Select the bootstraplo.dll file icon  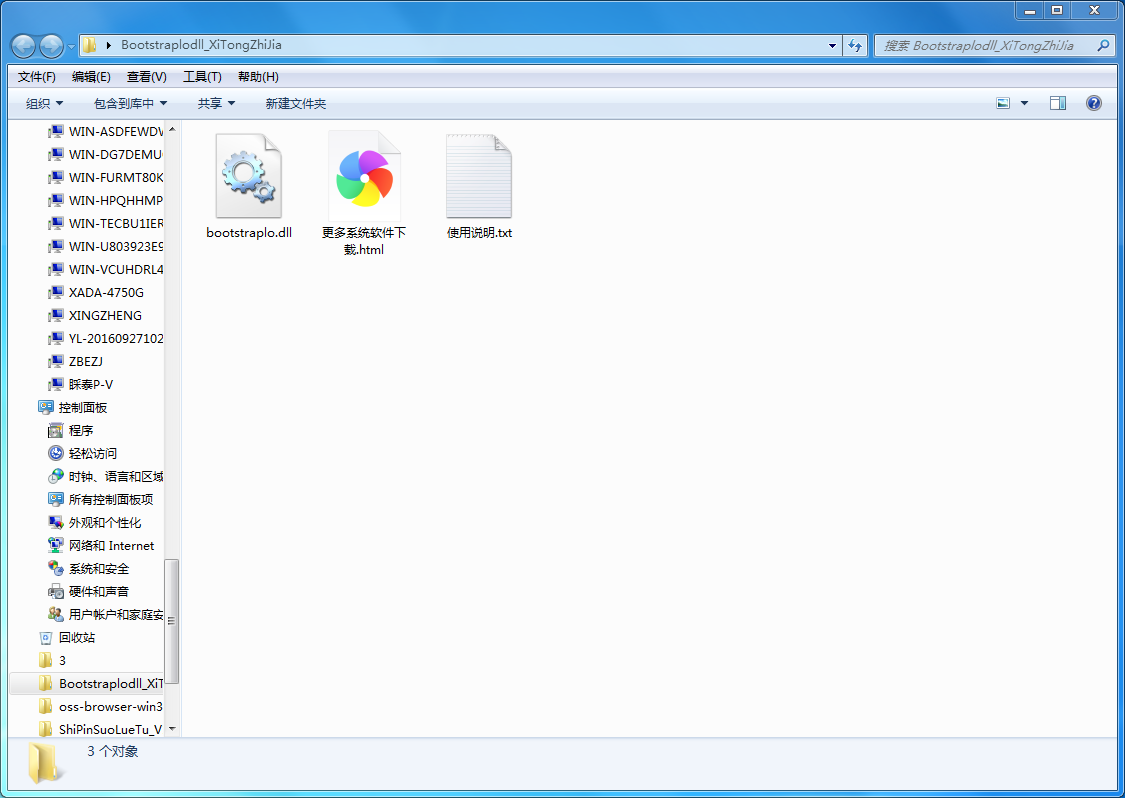point(248,176)
